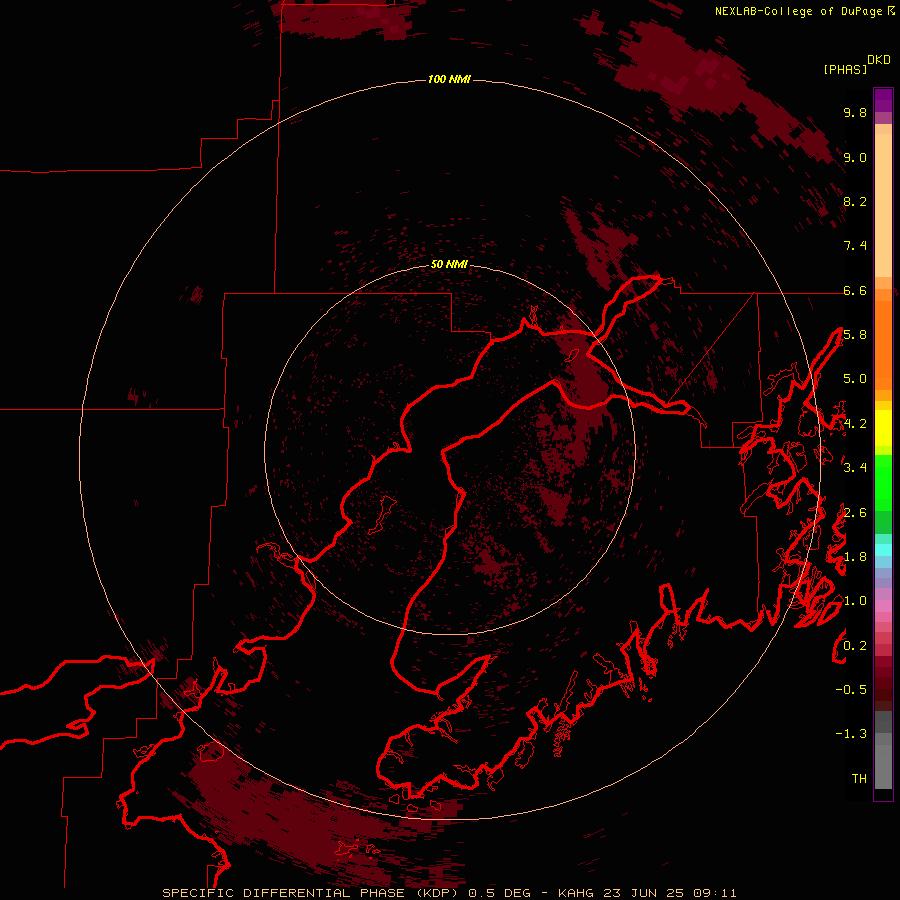
Task: Select the 5.8 legend value
Action: click(855, 335)
